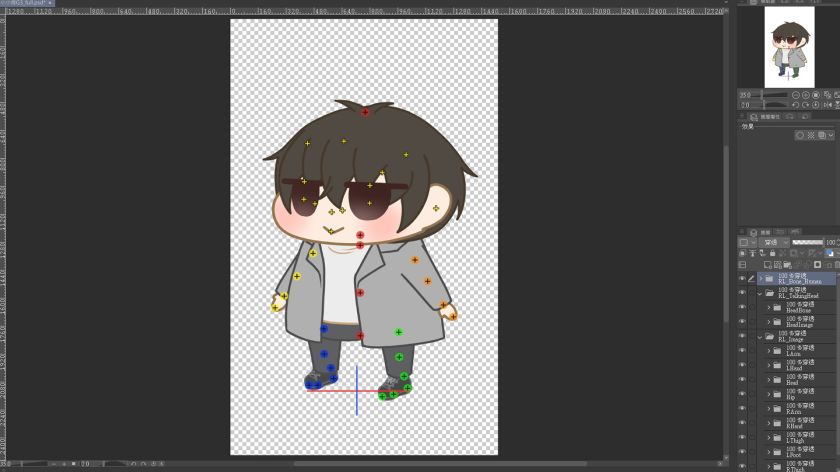840x472 pixels.
Task: Click the horizontal canvas scrollbar
Action: pyautogui.click(x=440, y=464)
